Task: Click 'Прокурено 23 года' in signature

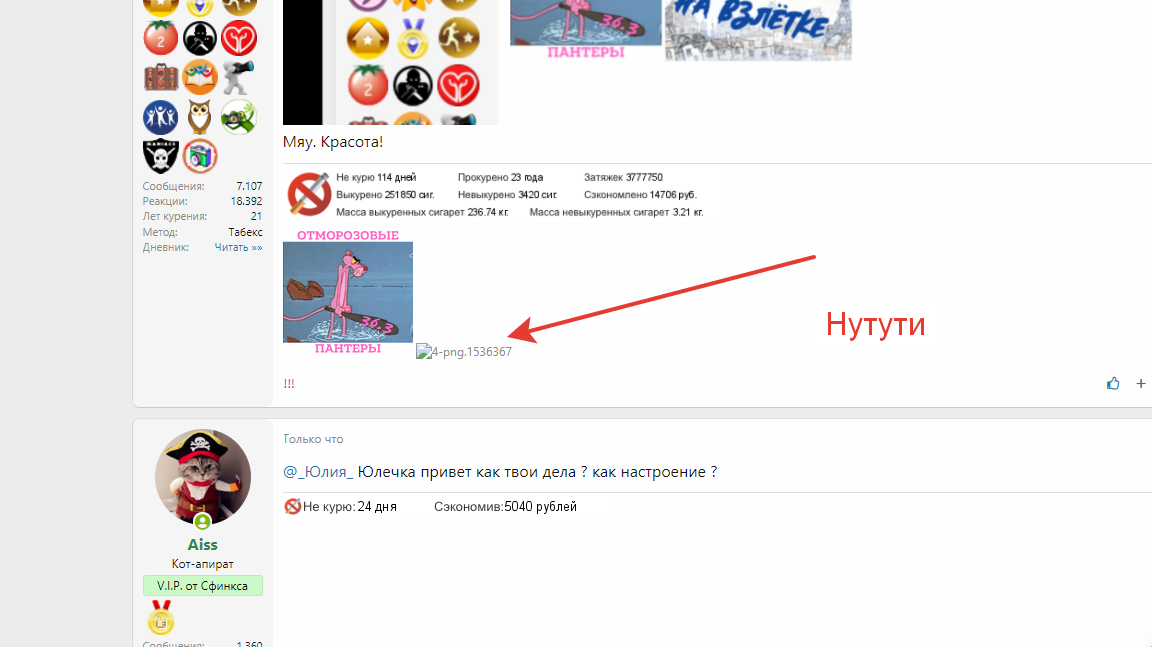Action: coord(500,177)
